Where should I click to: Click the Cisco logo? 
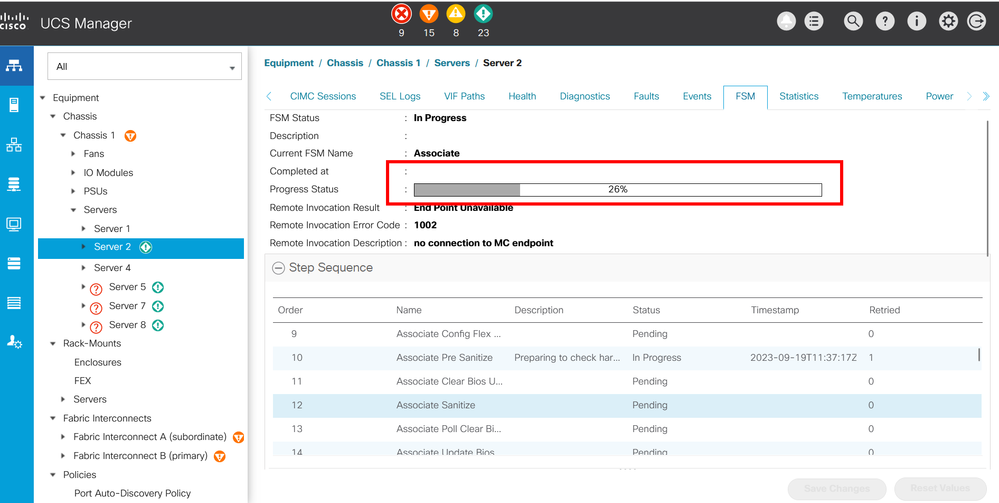(x=13, y=22)
